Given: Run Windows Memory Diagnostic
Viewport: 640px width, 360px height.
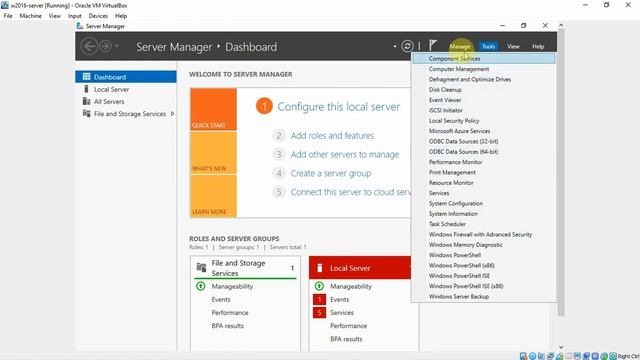Looking at the screenshot, I should pos(484,245).
